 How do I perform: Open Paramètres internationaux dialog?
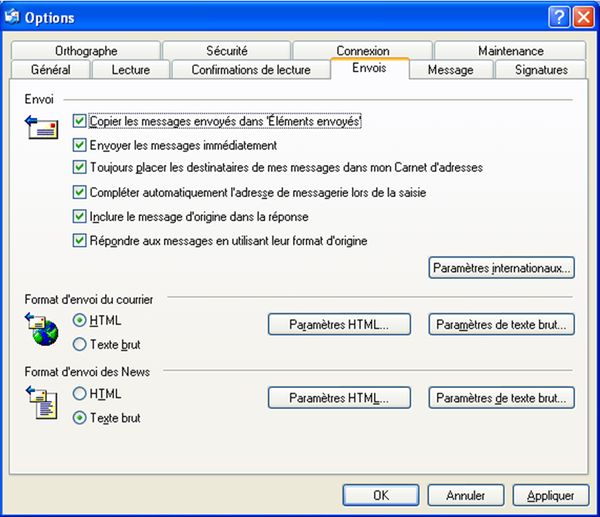pos(501,268)
